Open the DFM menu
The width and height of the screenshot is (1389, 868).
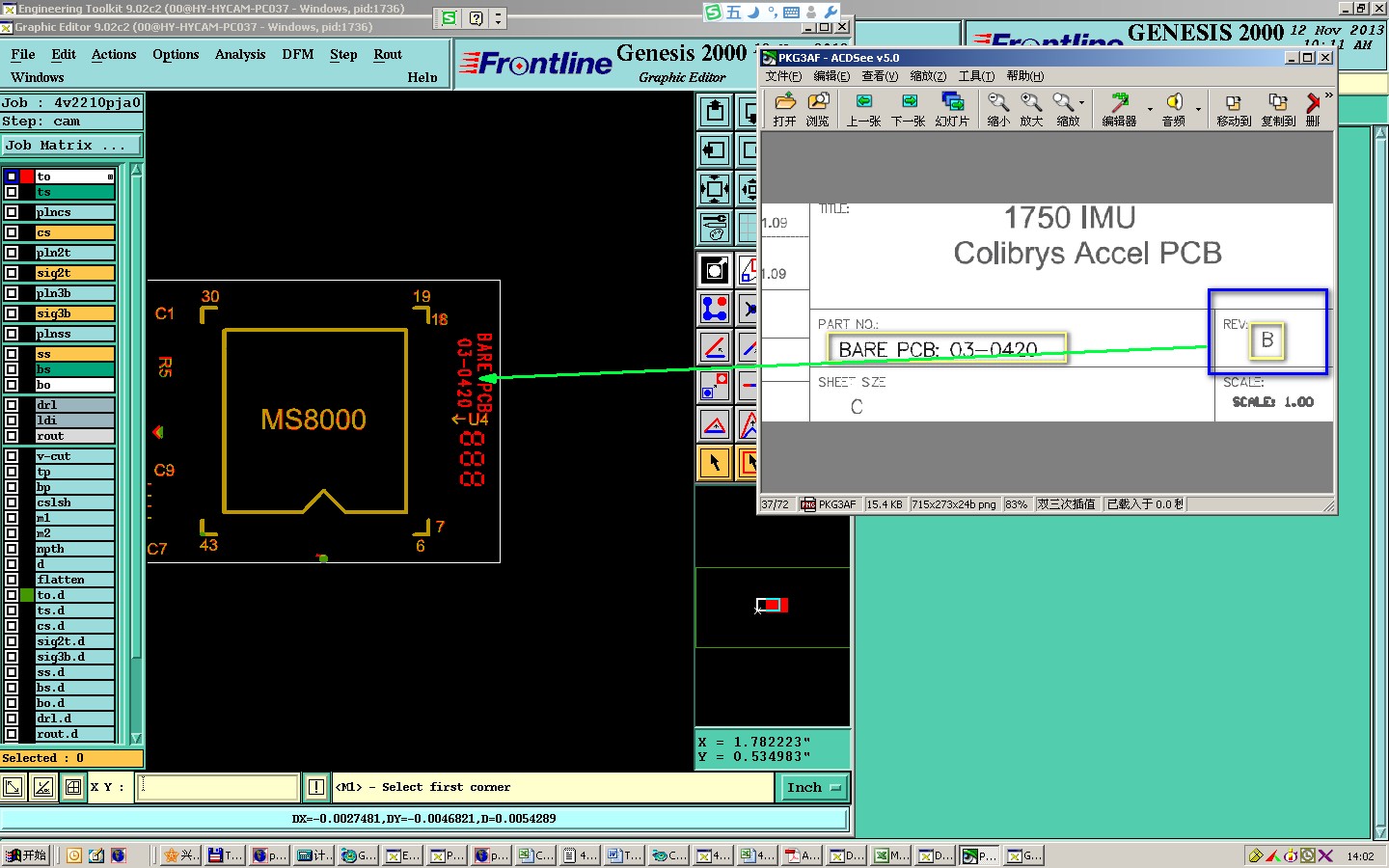click(298, 55)
